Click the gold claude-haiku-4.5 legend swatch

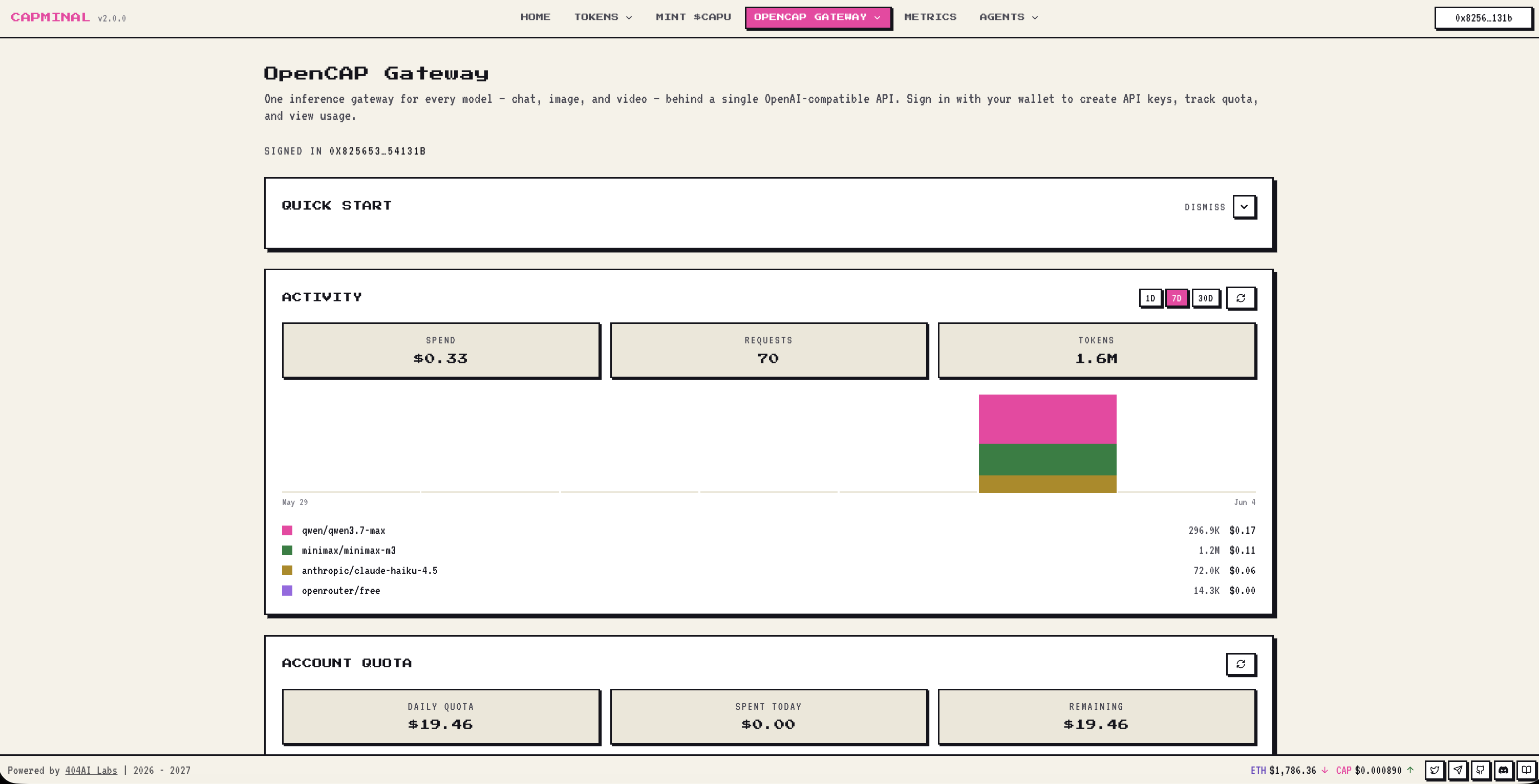[287, 571]
